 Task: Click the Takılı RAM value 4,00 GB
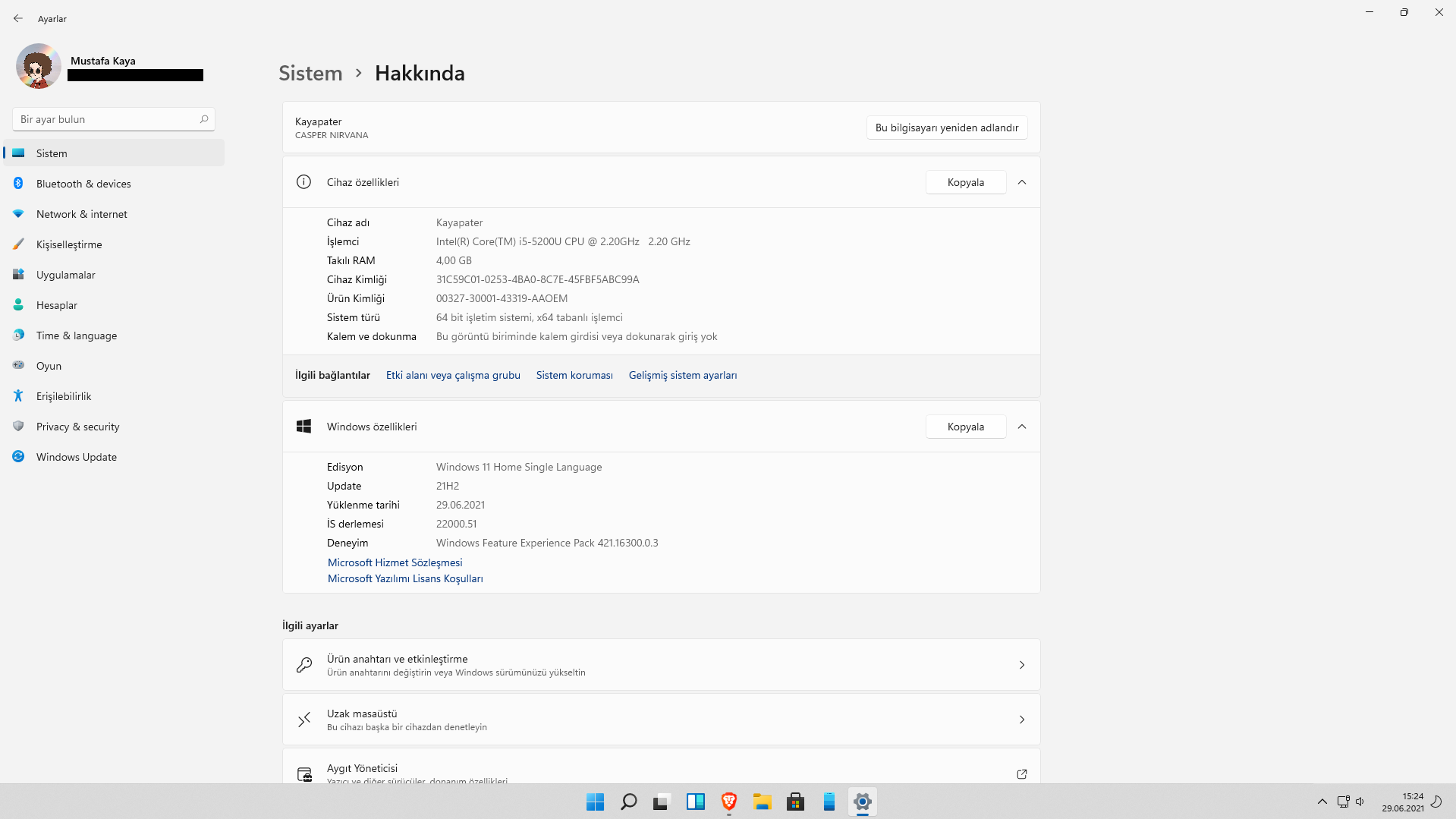point(454,260)
